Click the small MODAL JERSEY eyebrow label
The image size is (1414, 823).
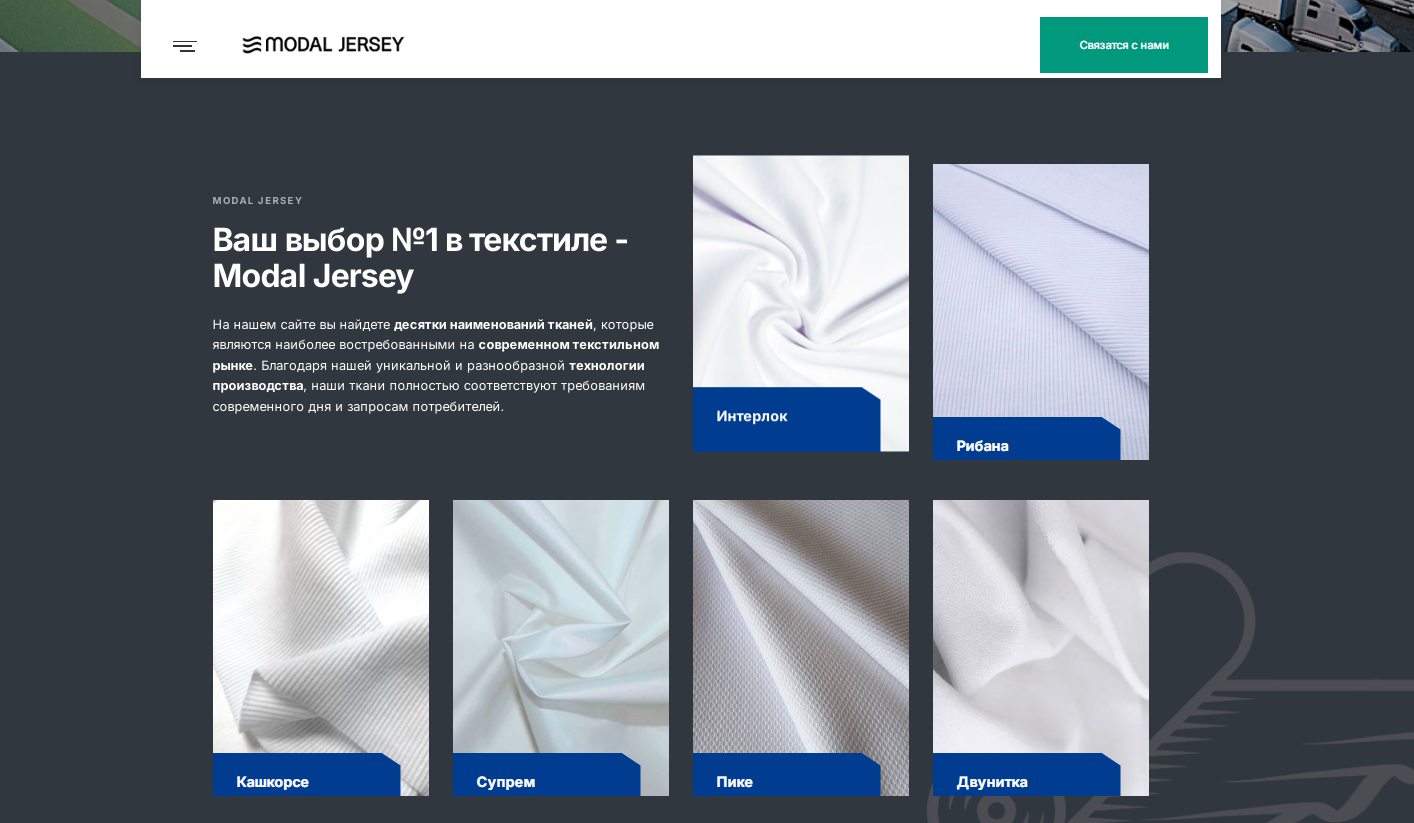(x=257, y=201)
